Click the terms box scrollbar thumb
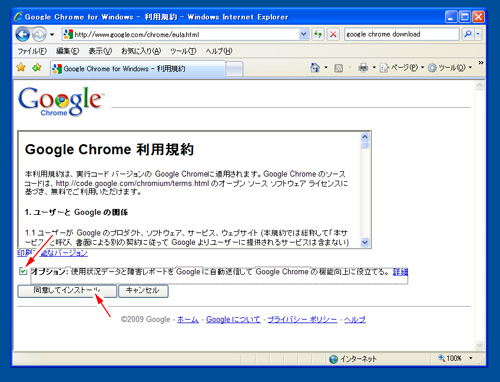The width and height of the screenshot is (500, 382). tap(365, 146)
